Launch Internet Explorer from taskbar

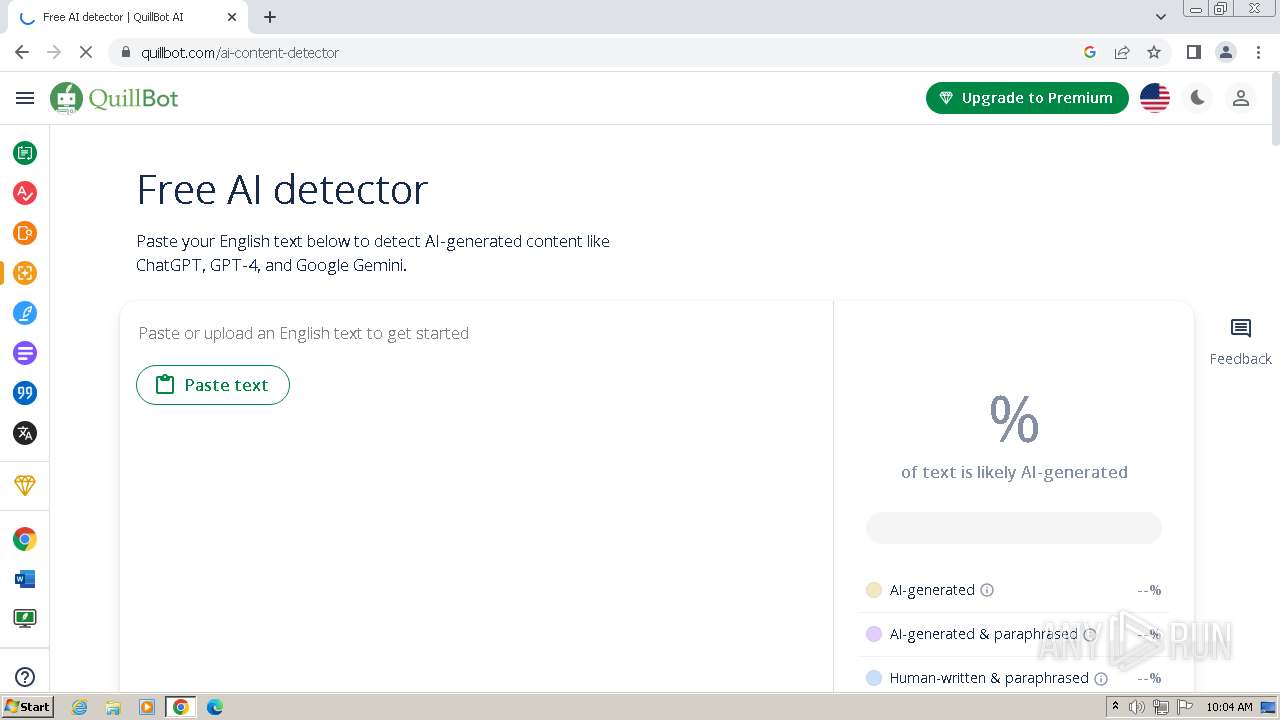click(79, 707)
